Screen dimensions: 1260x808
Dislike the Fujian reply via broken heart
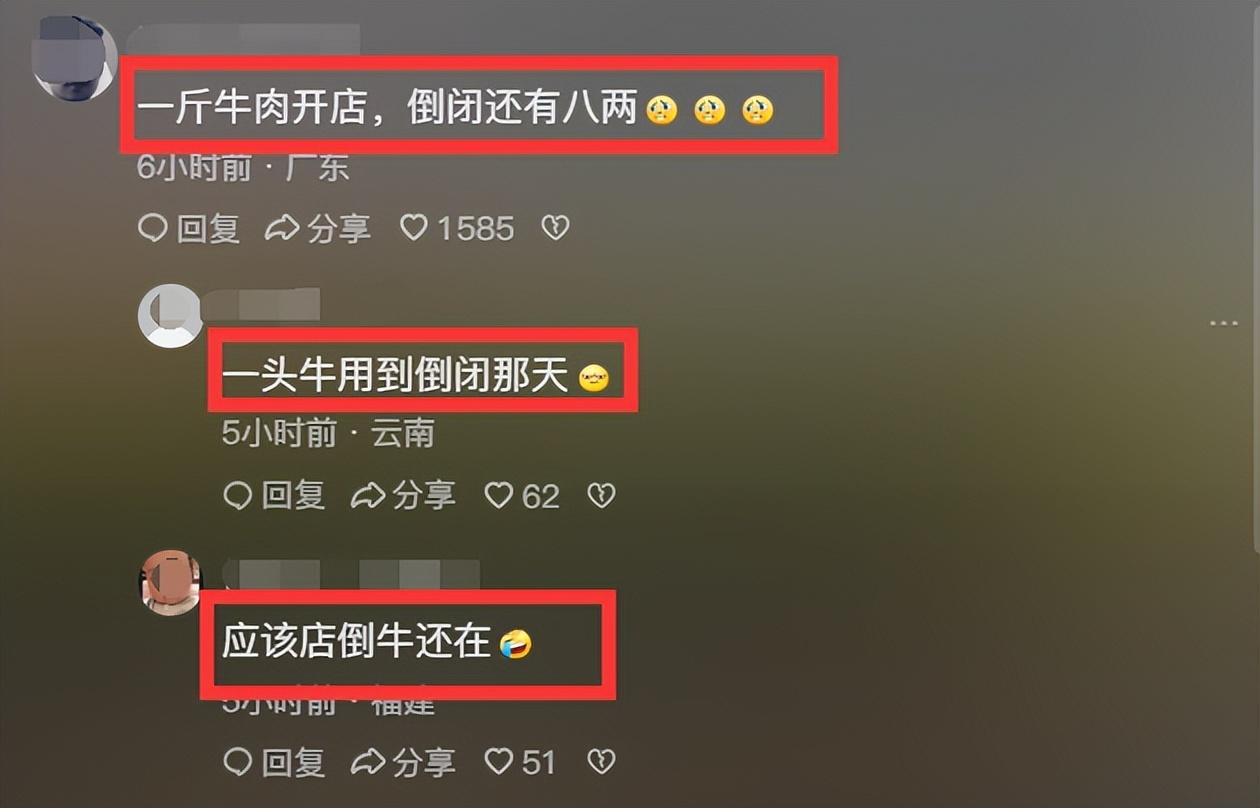pos(600,762)
